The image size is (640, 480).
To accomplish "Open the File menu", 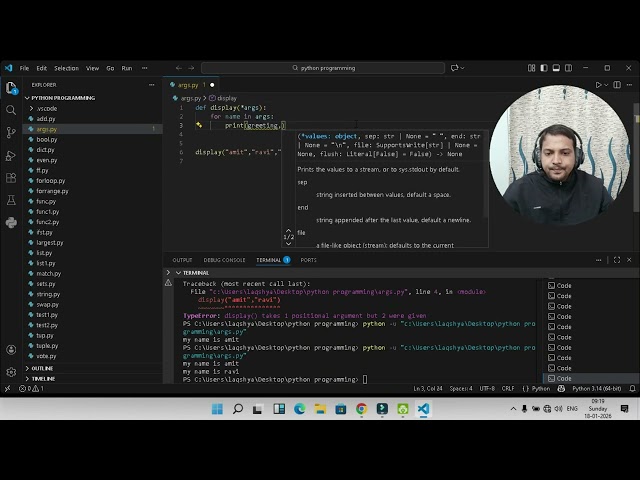I will click(24, 68).
